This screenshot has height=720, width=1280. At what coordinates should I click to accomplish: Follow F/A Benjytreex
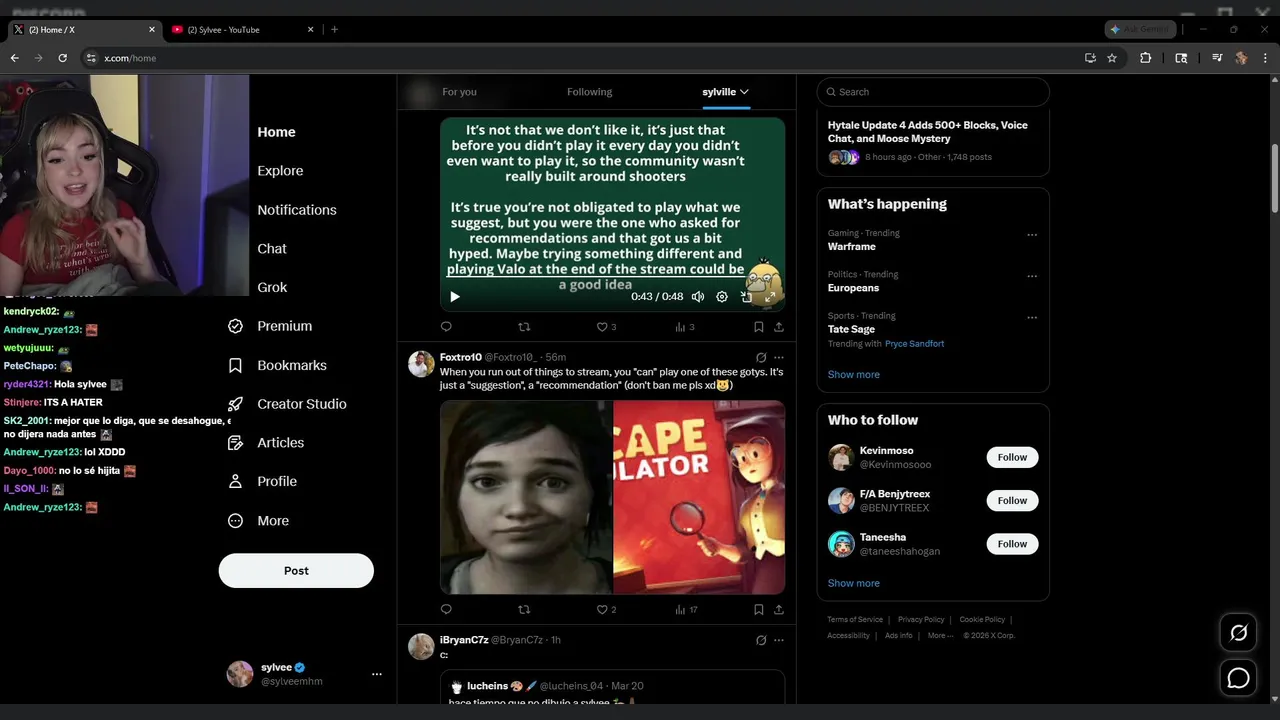point(1012,500)
